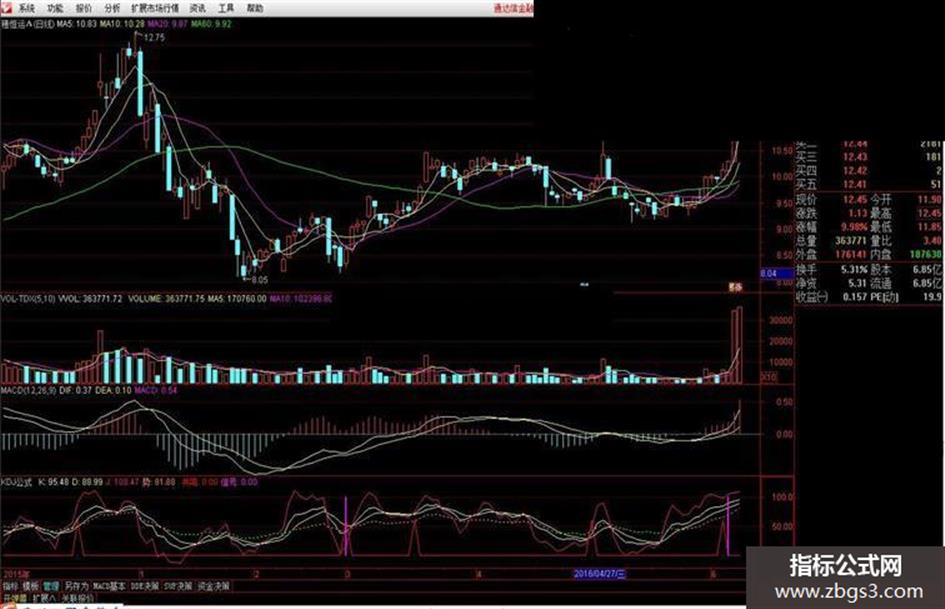Click the 关联报价 tab
This screenshot has height=609, width=945.
[x=78, y=598]
